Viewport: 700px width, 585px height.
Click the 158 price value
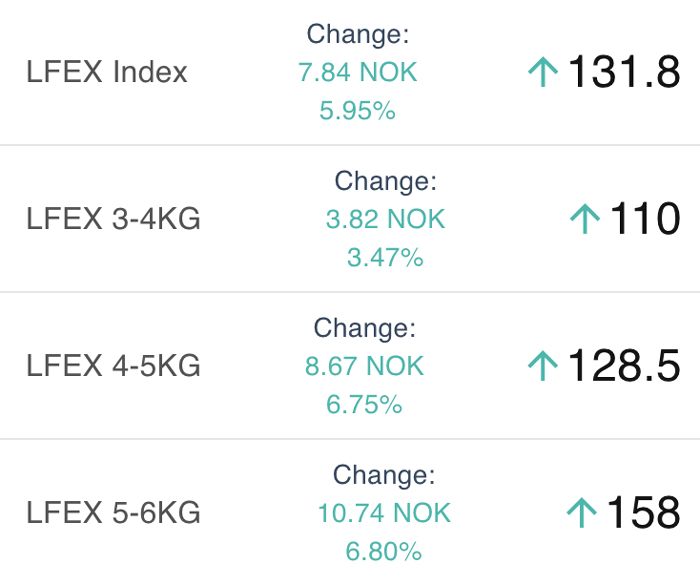643,512
